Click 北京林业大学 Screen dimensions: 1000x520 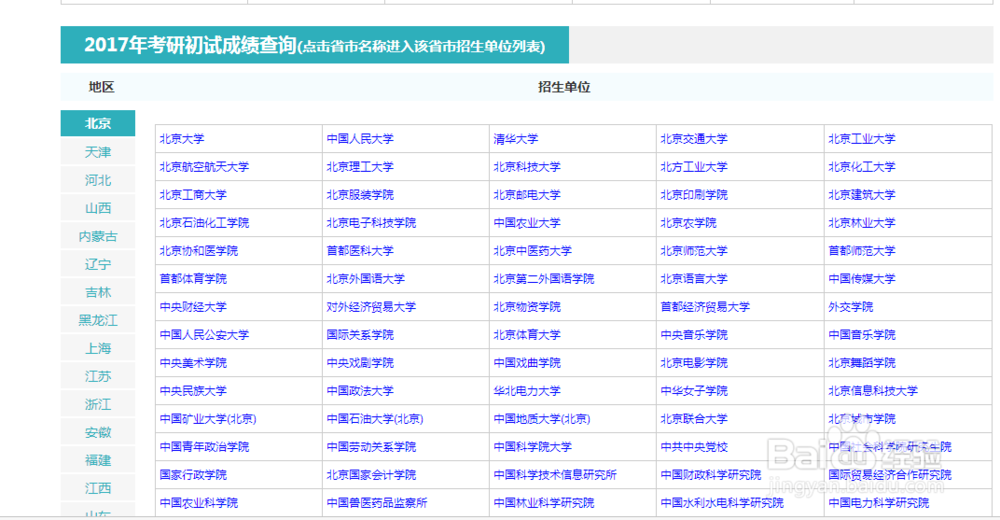point(862,223)
